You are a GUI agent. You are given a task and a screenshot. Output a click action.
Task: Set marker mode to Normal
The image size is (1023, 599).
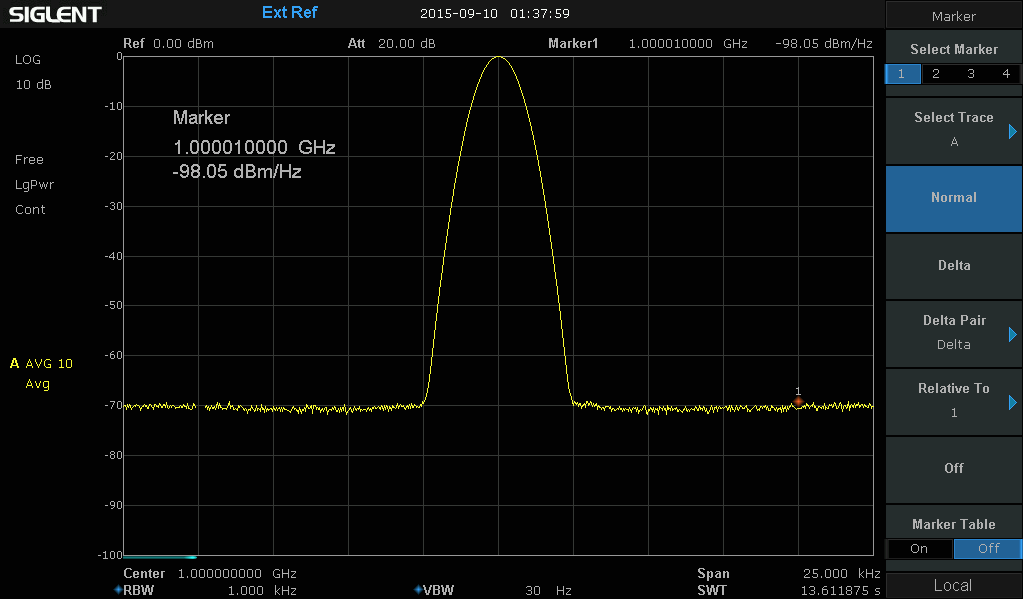point(954,198)
